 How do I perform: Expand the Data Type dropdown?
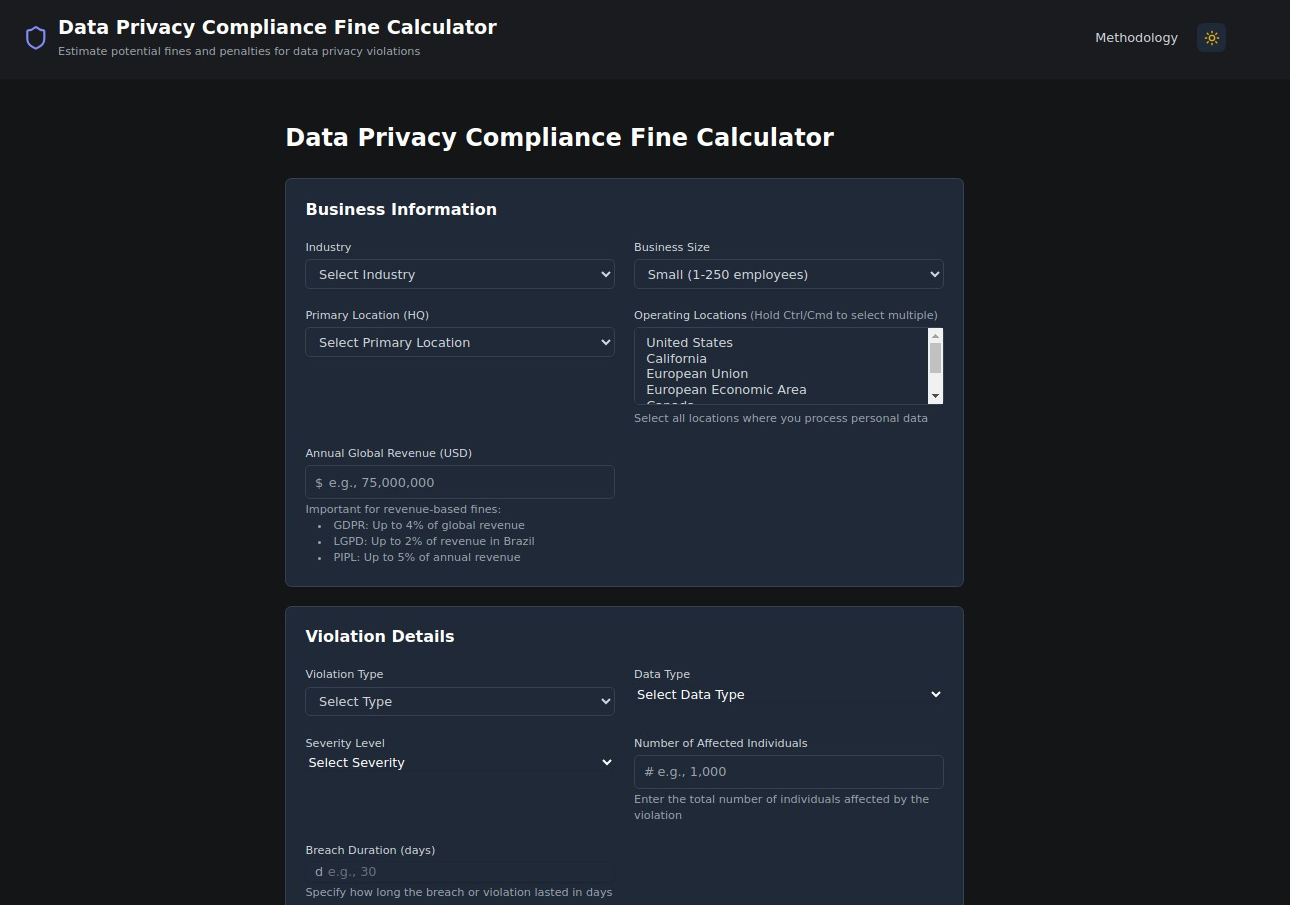(788, 695)
